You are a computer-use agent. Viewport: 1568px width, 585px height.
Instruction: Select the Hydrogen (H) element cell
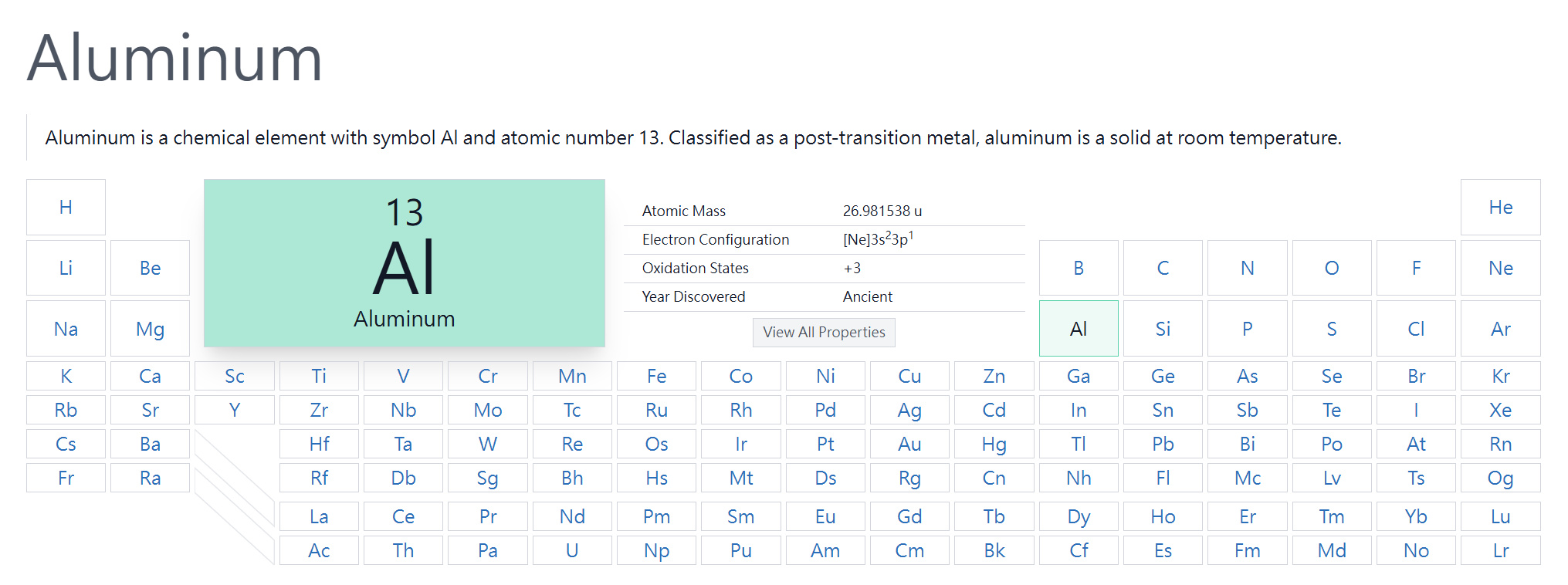(66, 207)
